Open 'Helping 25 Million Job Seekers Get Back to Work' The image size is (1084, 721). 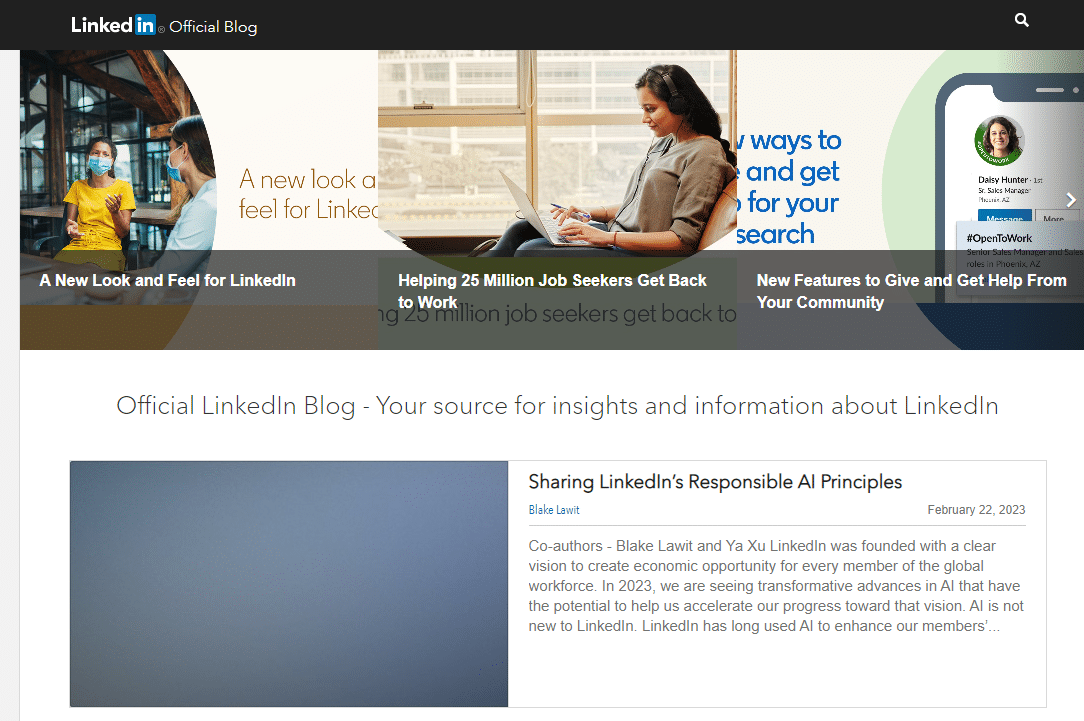click(x=552, y=291)
